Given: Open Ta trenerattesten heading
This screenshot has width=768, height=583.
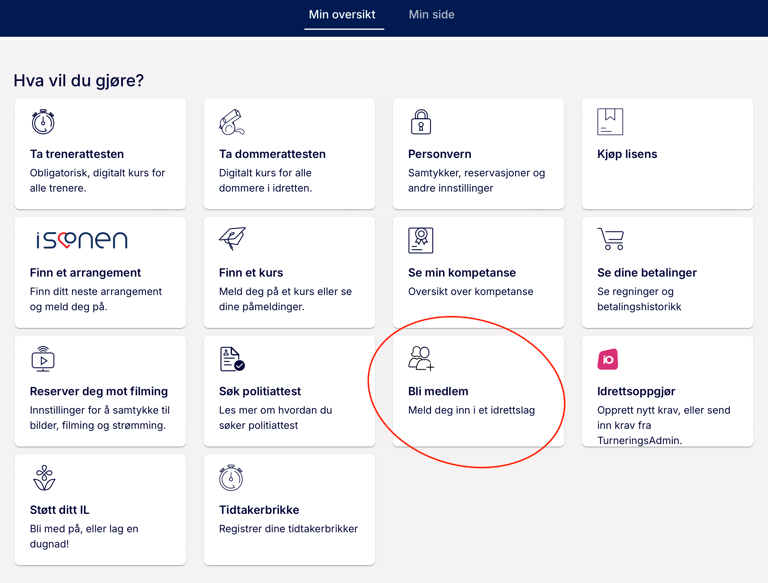Looking at the screenshot, I should click(77, 154).
